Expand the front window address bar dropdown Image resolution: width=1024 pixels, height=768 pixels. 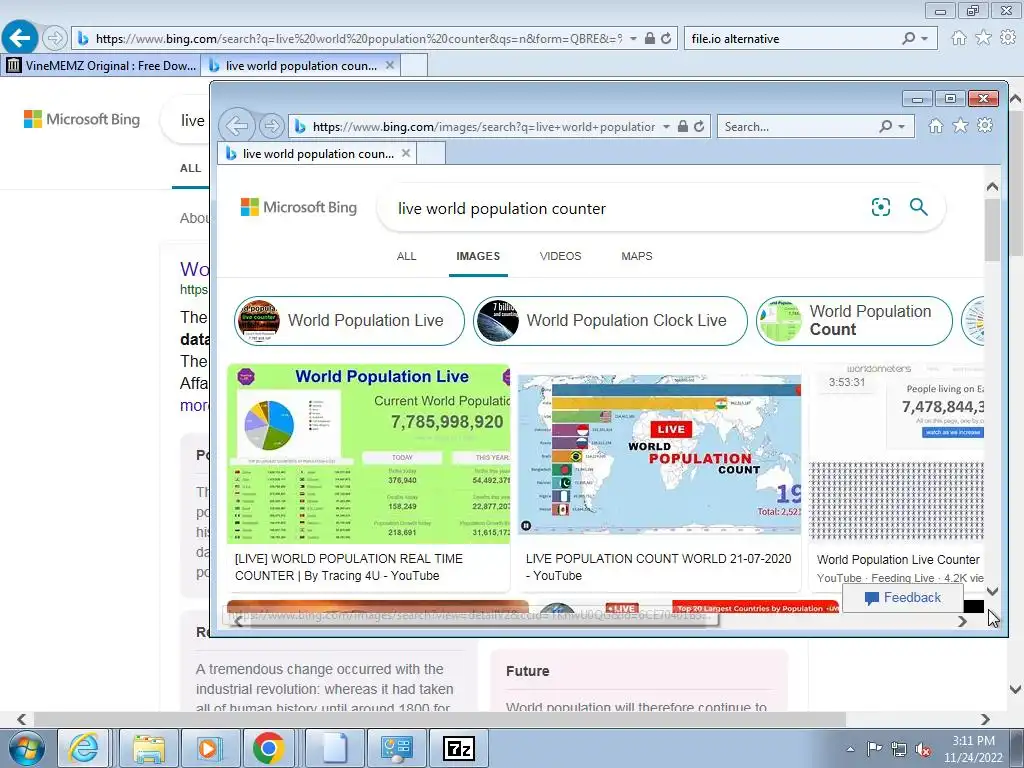[x=666, y=127]
